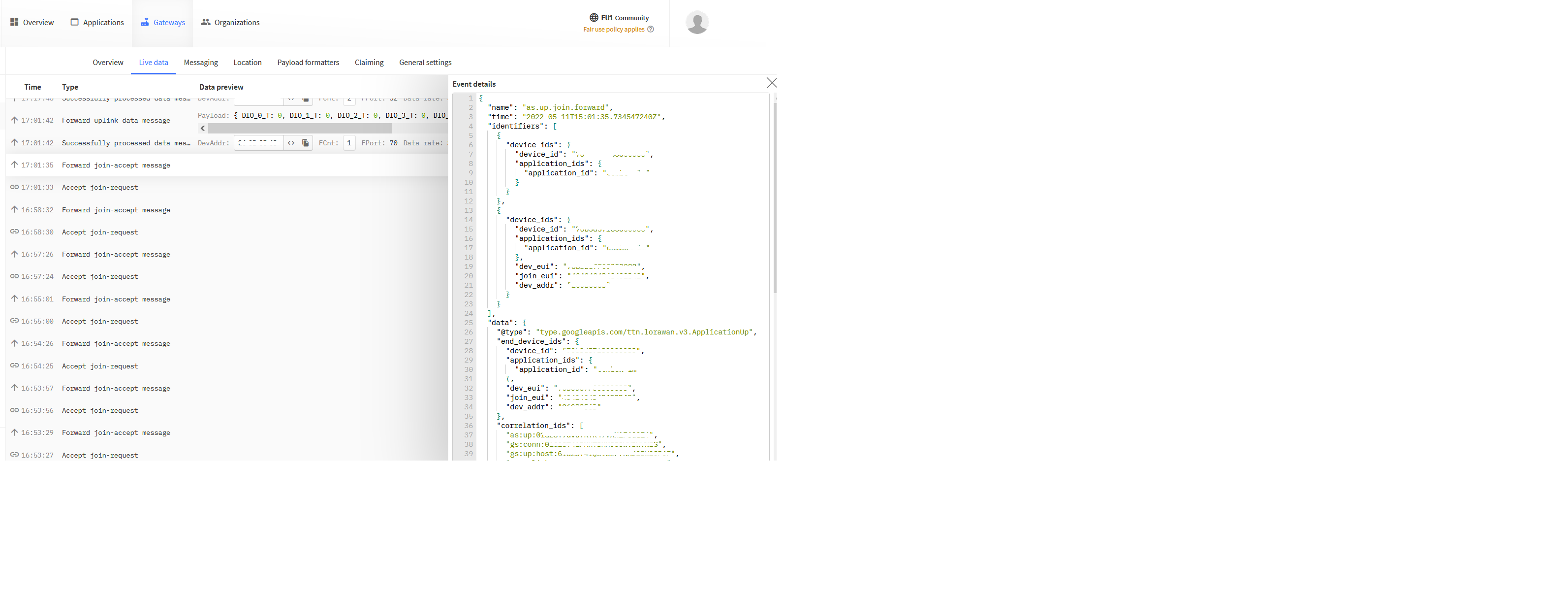The width and height of the screenshot is (1568, 596).
Task: Click the Fair use policy applies link
Action: pos(613,28)
